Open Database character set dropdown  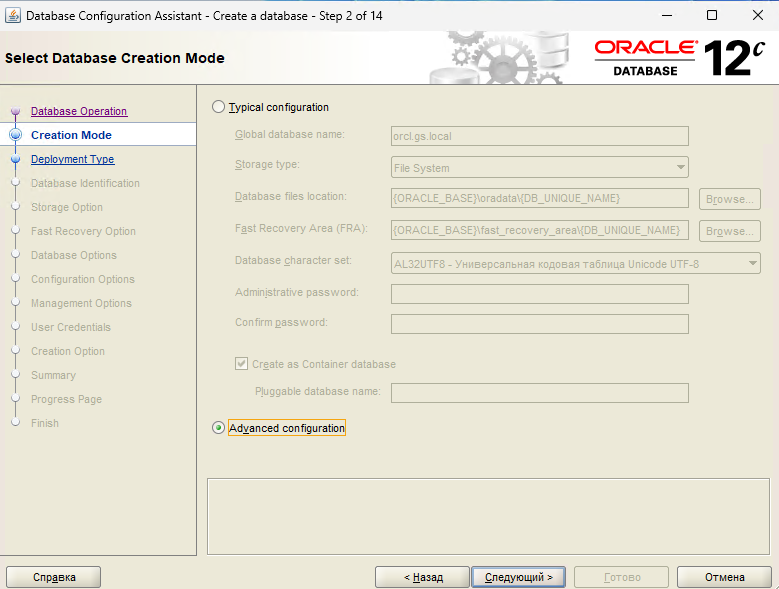click(575, 263)
